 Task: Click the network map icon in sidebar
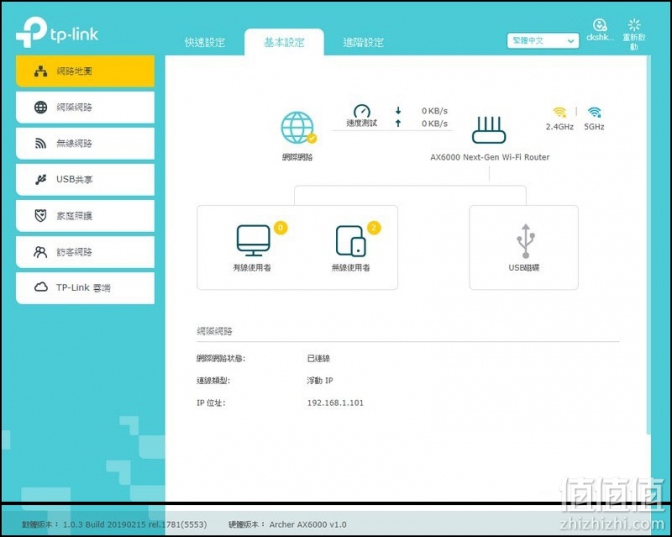pyautogui.click(x=41, y=72)
